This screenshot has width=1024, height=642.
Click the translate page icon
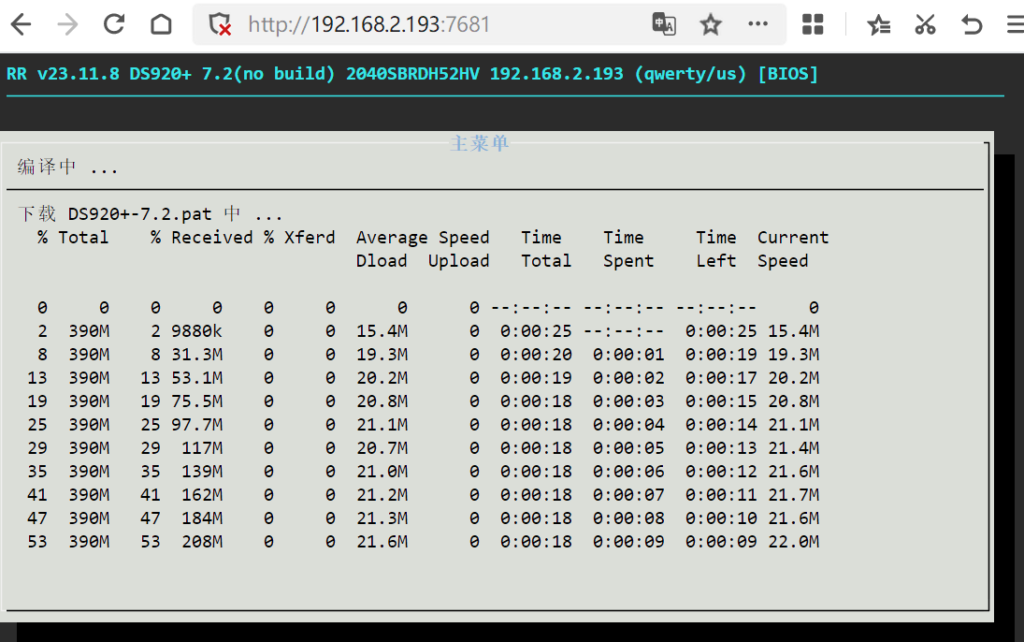[663, 25]
